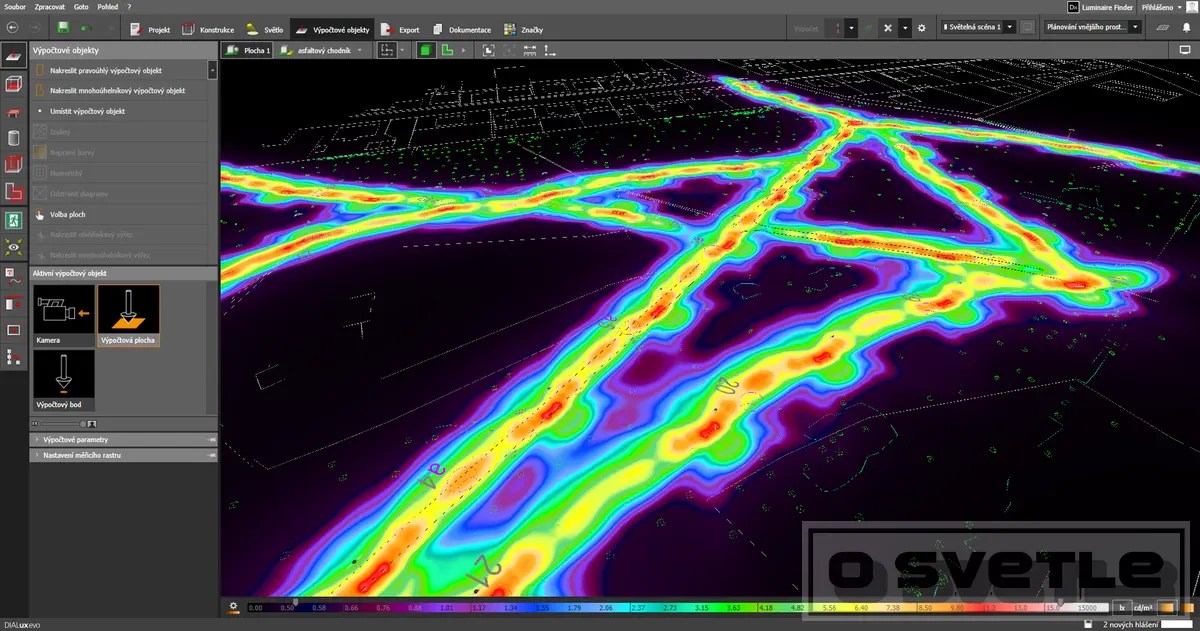
Task: Select the furniture sidebar tool
Action: (x=14, y=112)
